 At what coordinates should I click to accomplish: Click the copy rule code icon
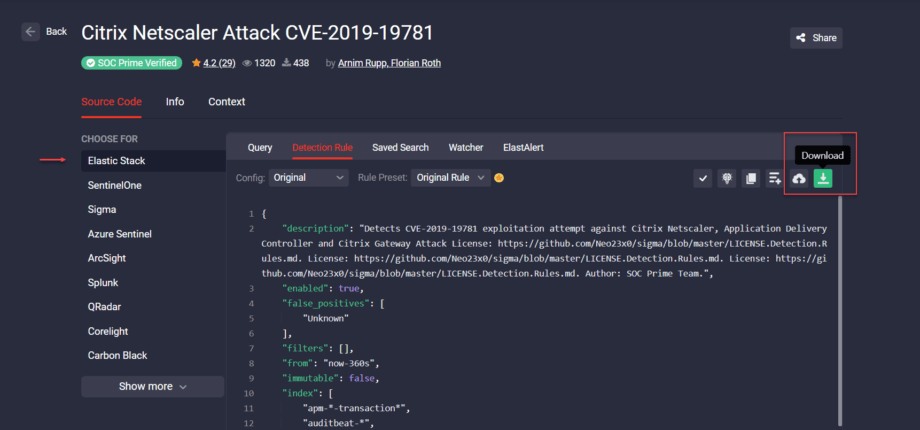click(x=751, y=178)
